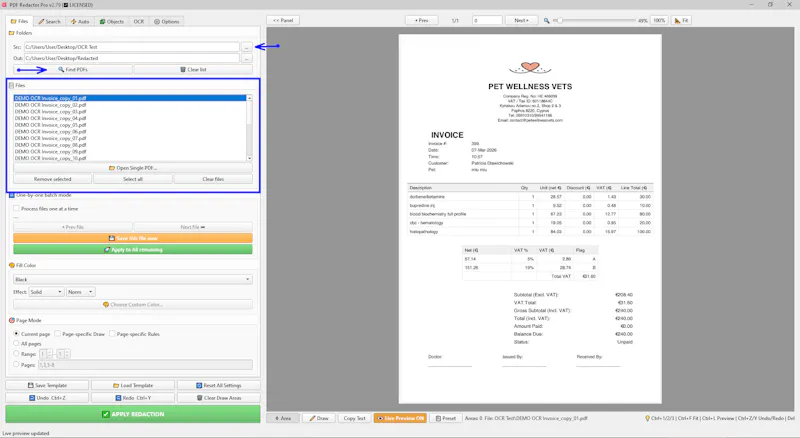
Task: Select the Pages radio button
Action: [x=16, y=364]
